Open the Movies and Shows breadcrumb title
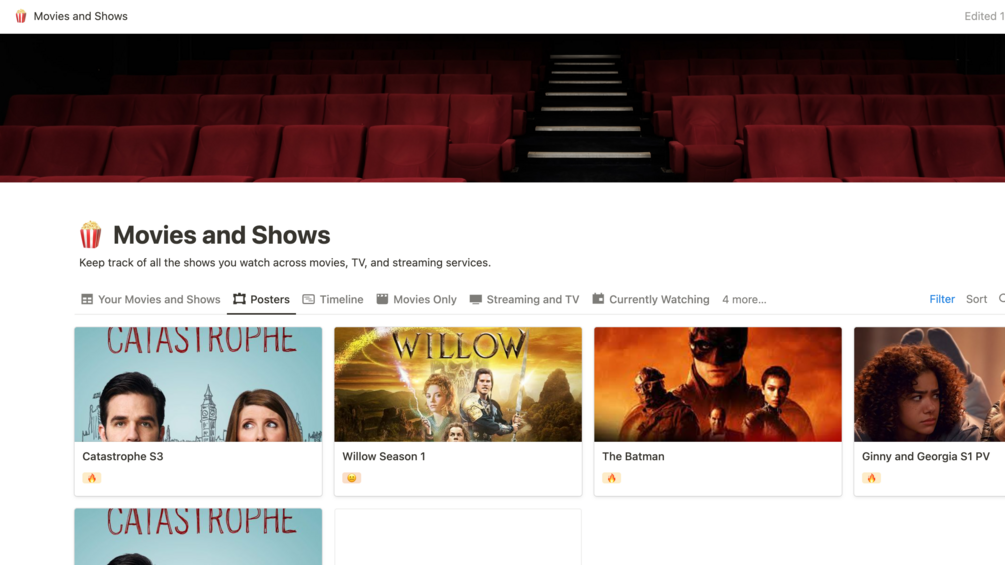The image size is (1005, 565). coord(80,16)
